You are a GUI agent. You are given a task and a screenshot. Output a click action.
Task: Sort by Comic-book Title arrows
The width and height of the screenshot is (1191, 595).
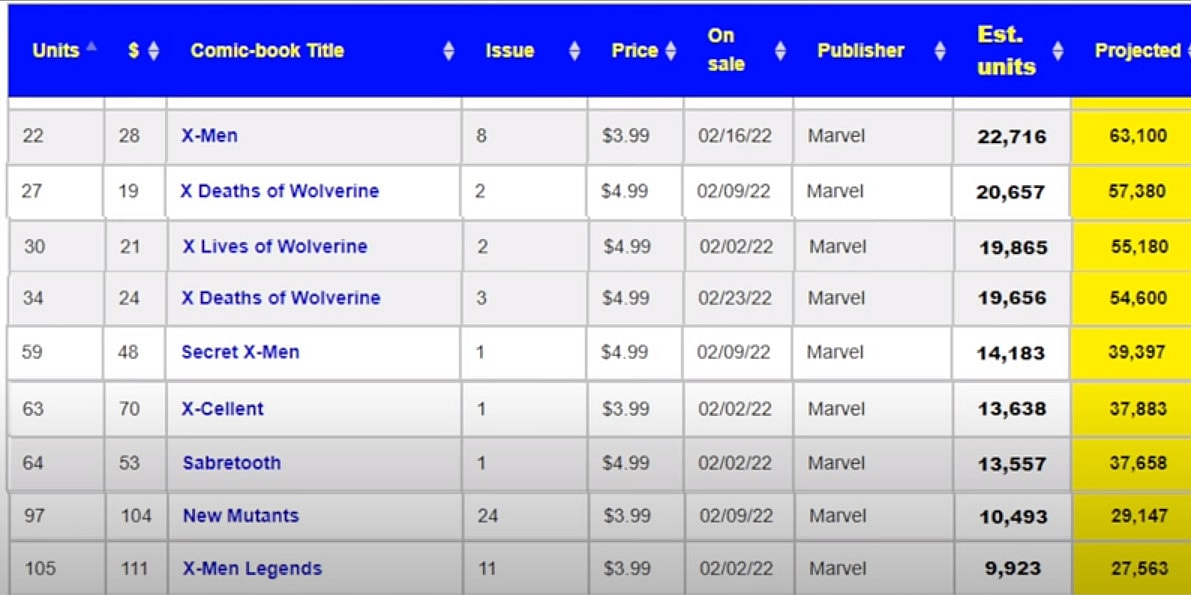coord(449,50)
